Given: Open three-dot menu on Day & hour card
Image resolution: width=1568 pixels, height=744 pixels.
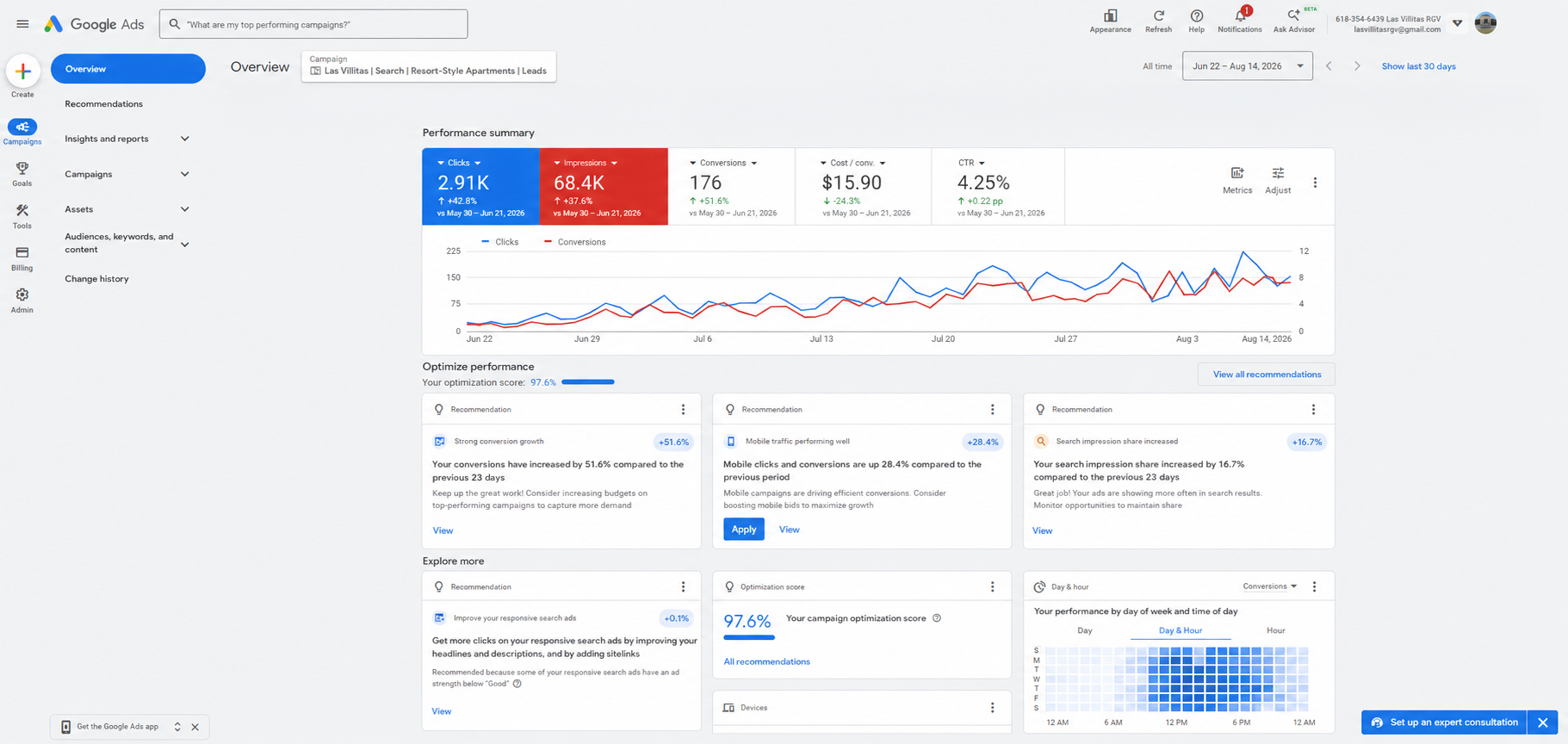Looking at the screenshot, I should click(1315, 587).
